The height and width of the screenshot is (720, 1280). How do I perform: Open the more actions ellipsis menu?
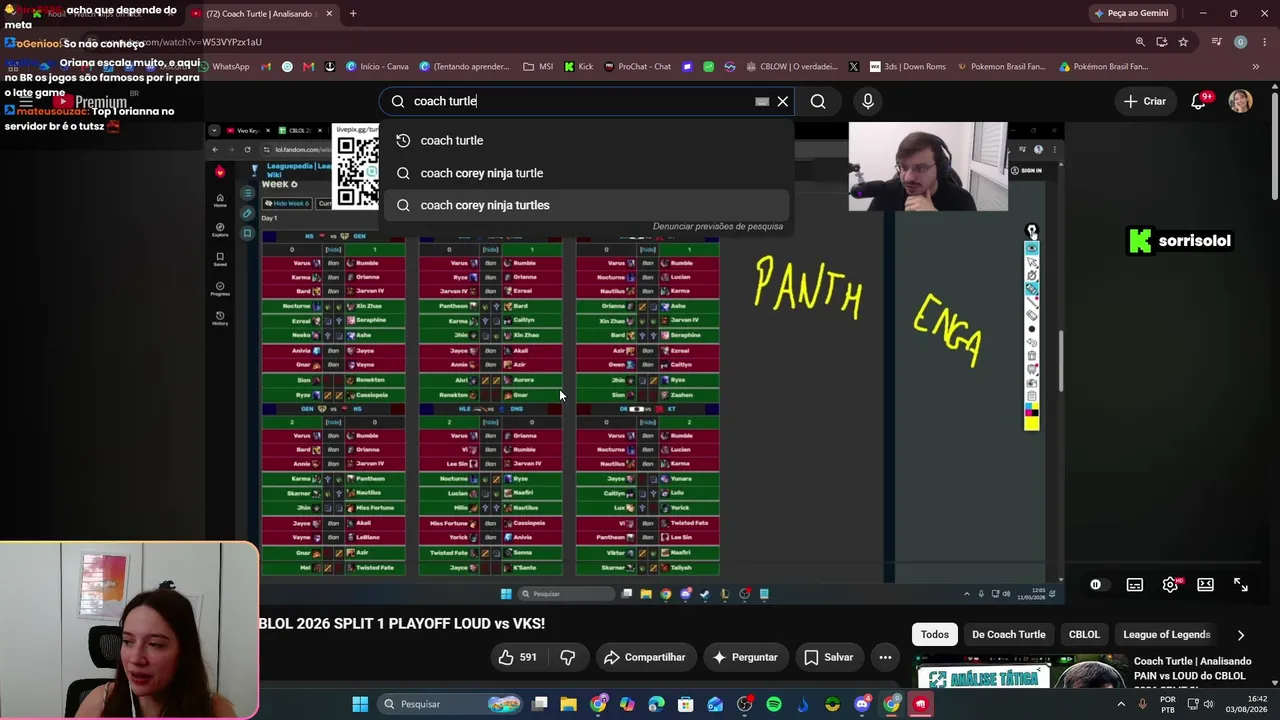885,657
